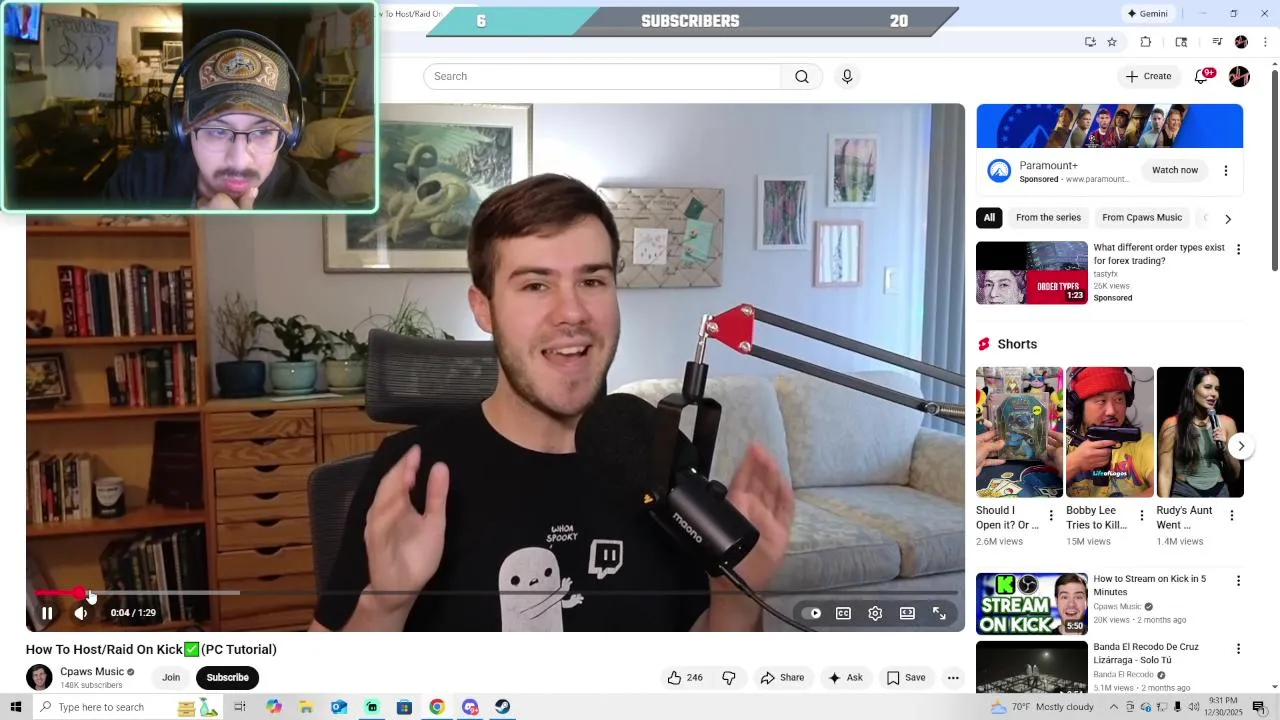Open Should I Open it Short

click(x=1019, y=432)
